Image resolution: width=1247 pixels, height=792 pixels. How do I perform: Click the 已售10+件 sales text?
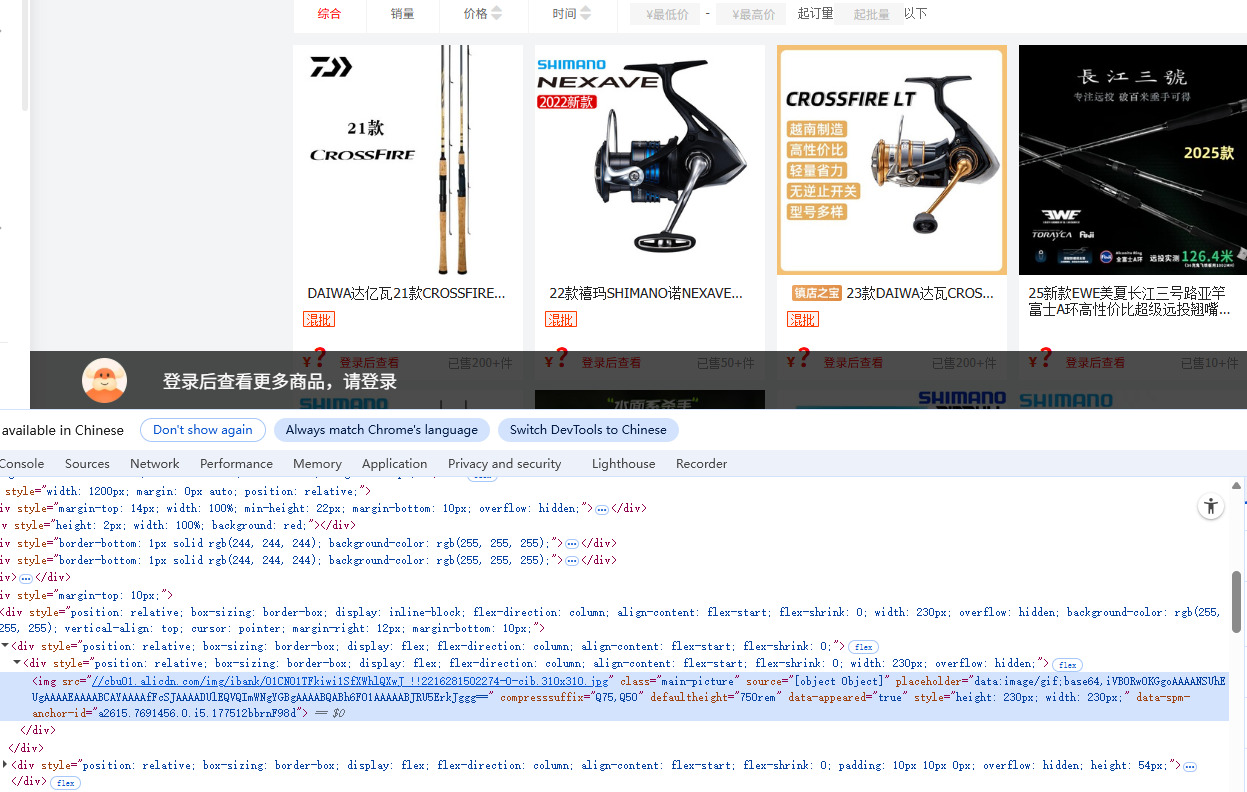coord(1210,363)
